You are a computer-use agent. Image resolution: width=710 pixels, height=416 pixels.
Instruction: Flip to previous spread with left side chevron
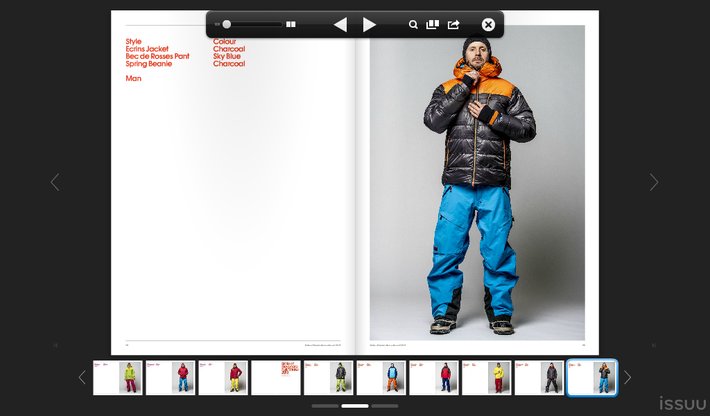coord(55,182)
